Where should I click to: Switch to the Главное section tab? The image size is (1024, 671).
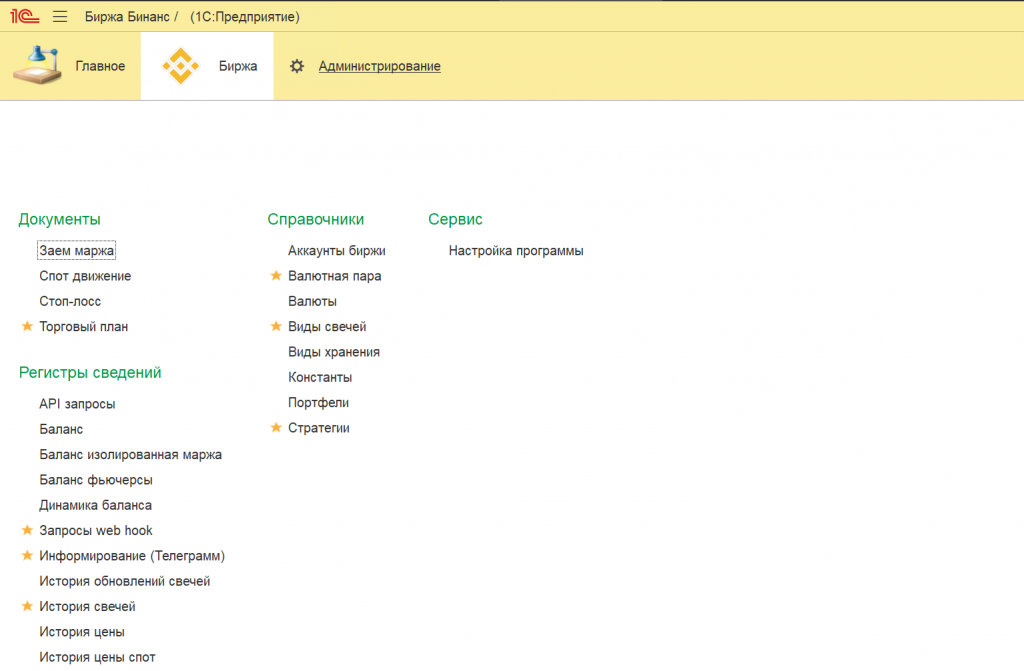pyautogui.click(x=70, y=66)
